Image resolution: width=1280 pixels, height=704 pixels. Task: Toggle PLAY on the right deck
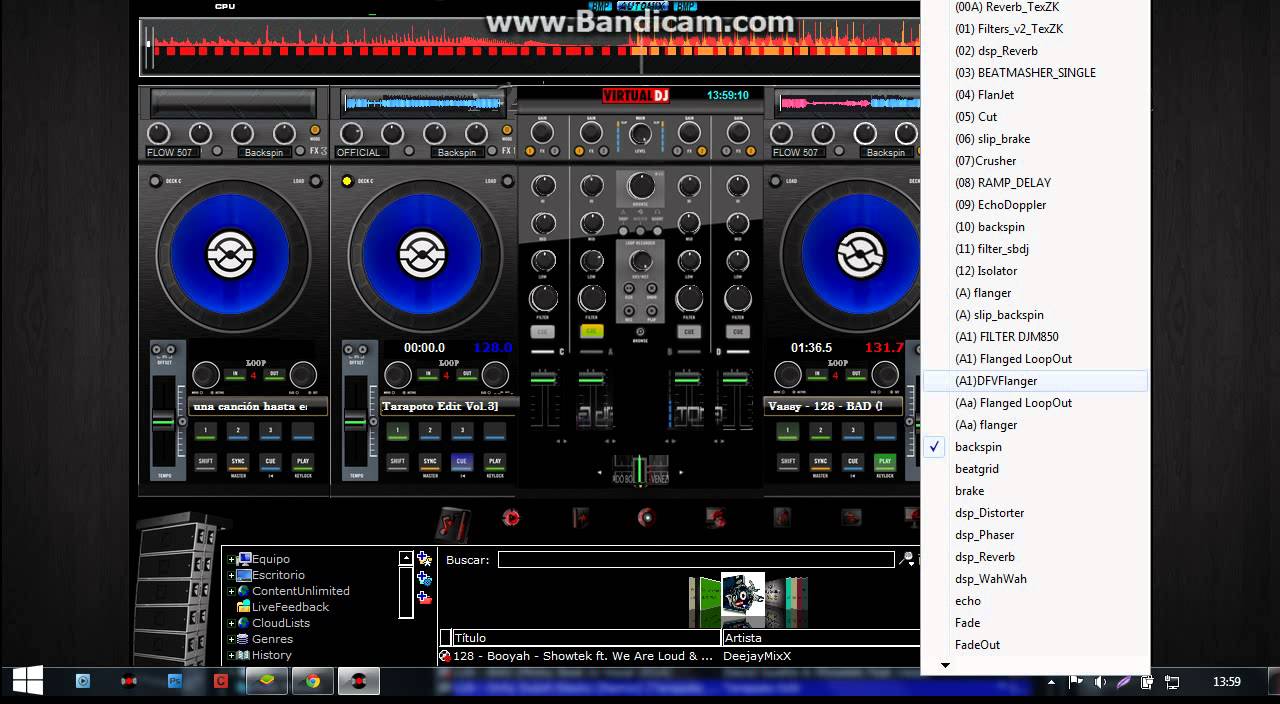click(x=884, y=462)
